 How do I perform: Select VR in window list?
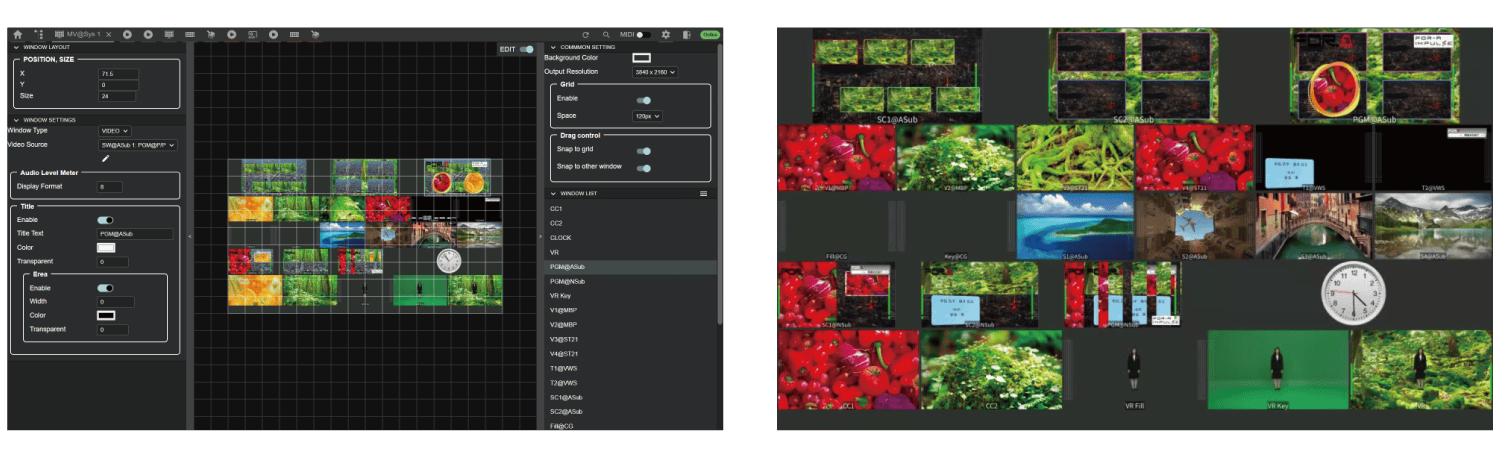click(x=631, y=253)
